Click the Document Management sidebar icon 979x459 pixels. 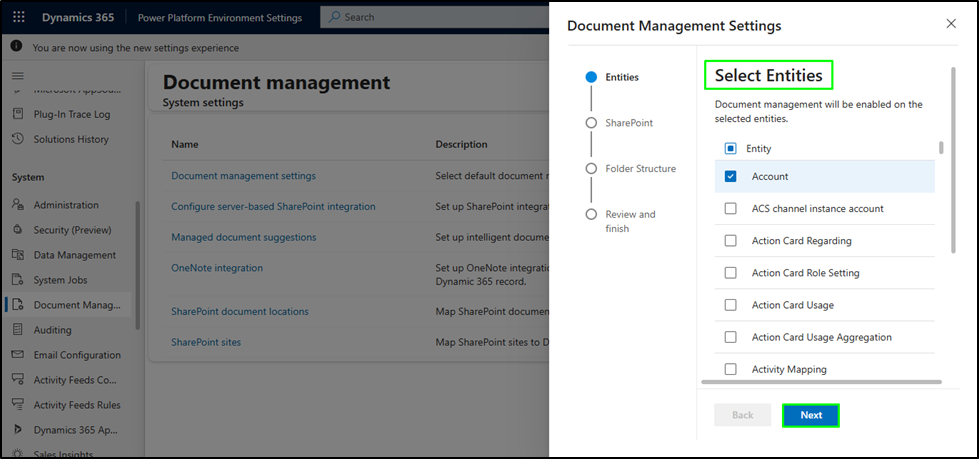18,305
